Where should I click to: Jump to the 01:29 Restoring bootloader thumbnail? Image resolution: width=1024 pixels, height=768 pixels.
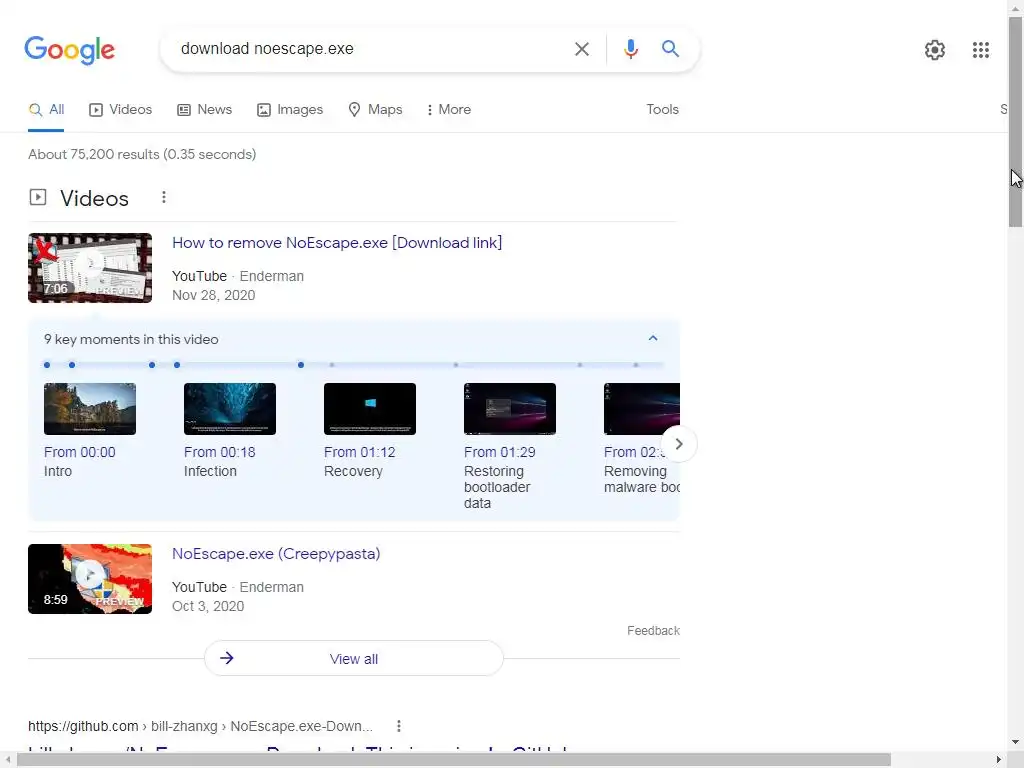pos(510,409)
